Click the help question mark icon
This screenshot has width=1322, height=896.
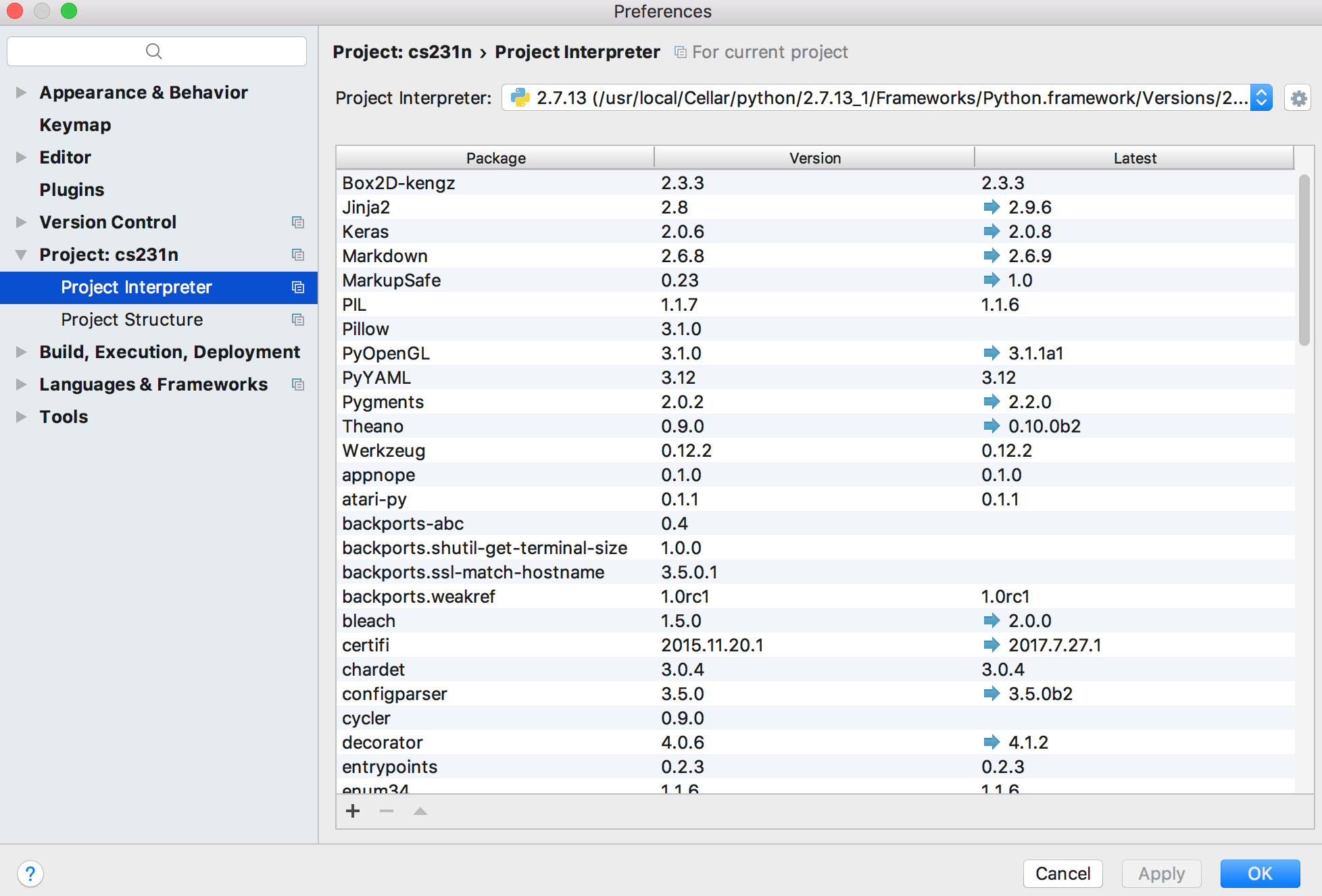(30, 874)
